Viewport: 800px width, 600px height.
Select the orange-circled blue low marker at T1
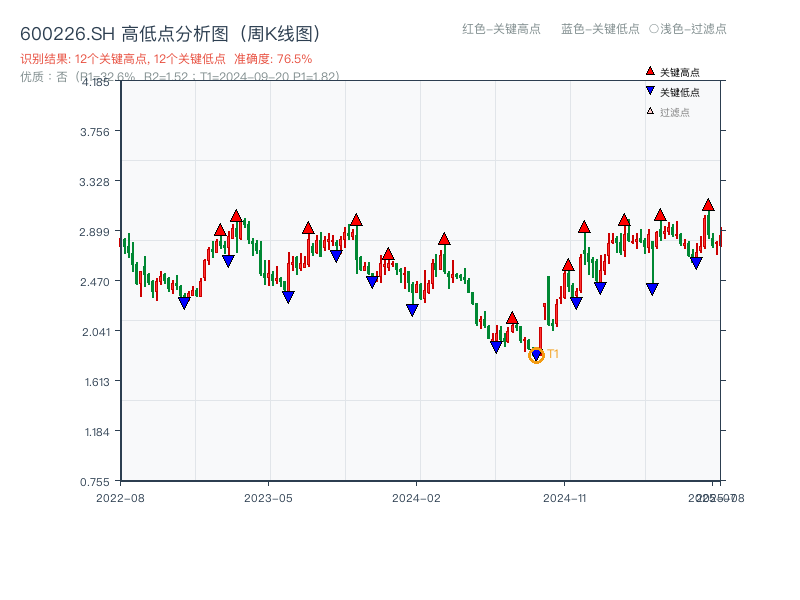[536, 355]
